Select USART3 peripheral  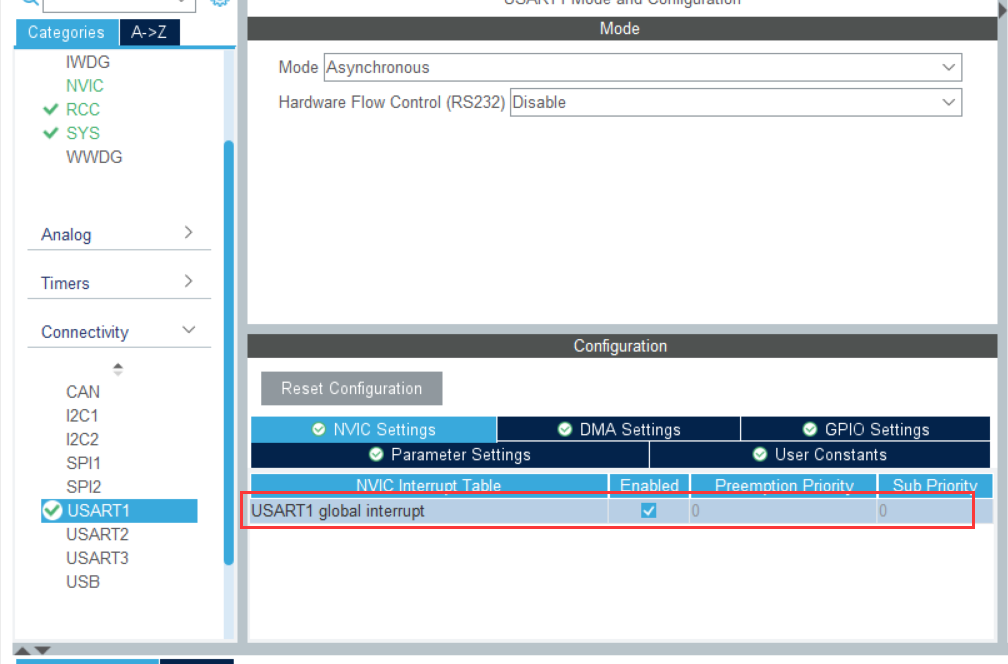click(x=97, y=558)
